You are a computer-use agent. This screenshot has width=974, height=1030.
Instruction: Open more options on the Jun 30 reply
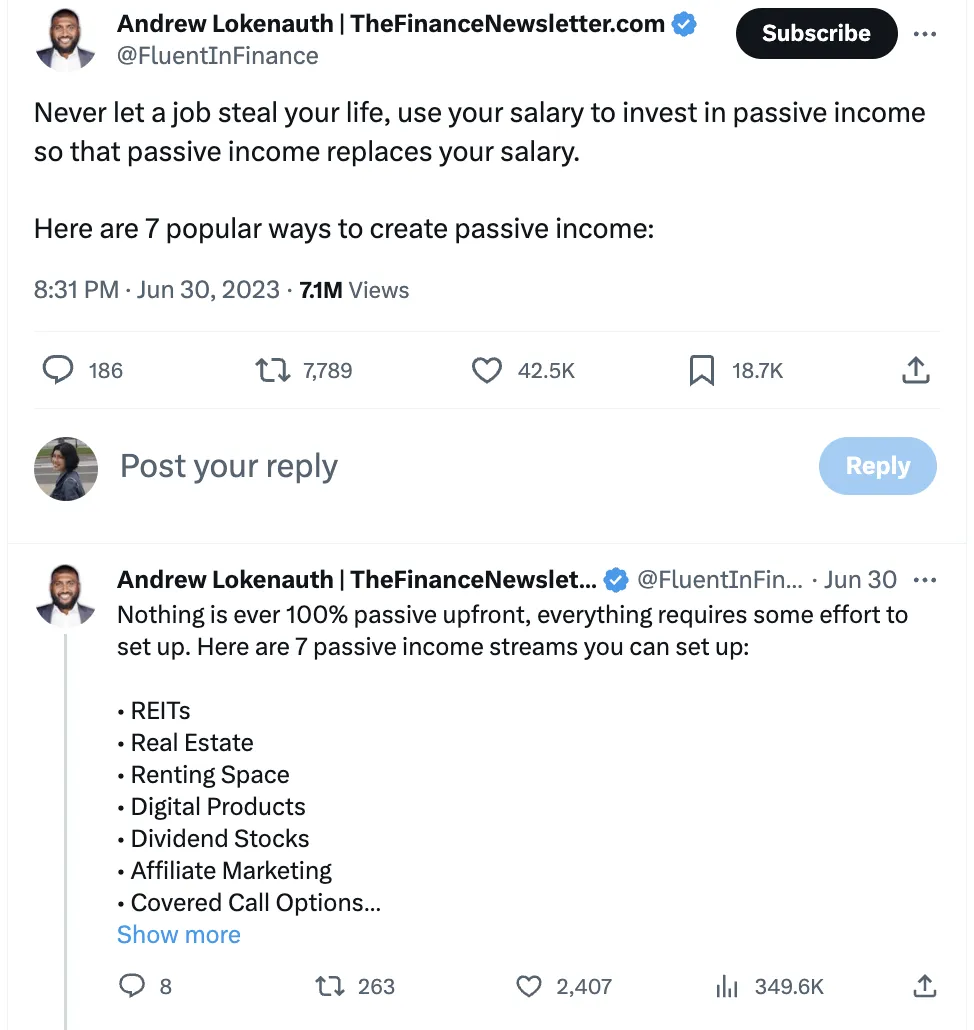(925, 579)
